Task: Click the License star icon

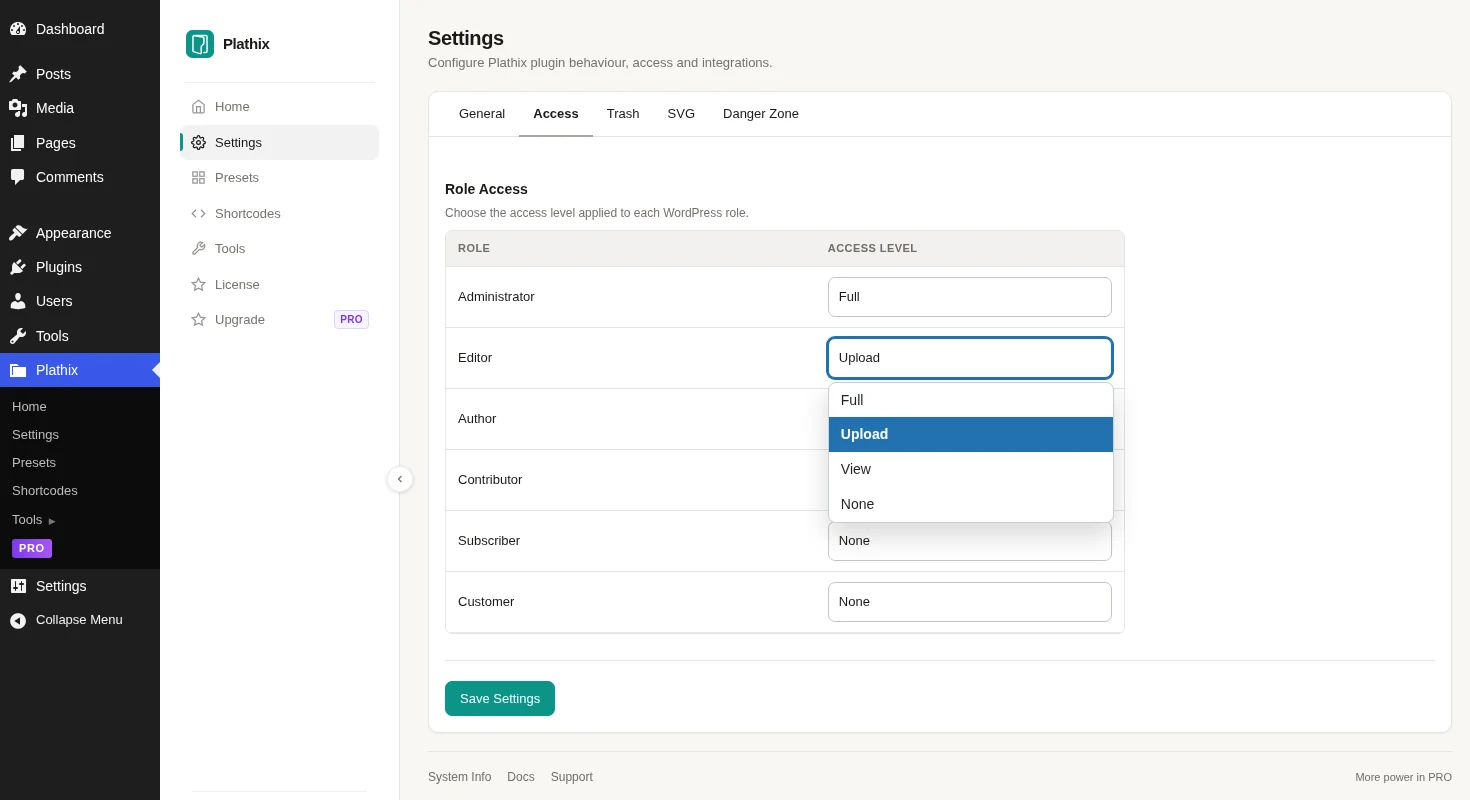Action: 198,284
